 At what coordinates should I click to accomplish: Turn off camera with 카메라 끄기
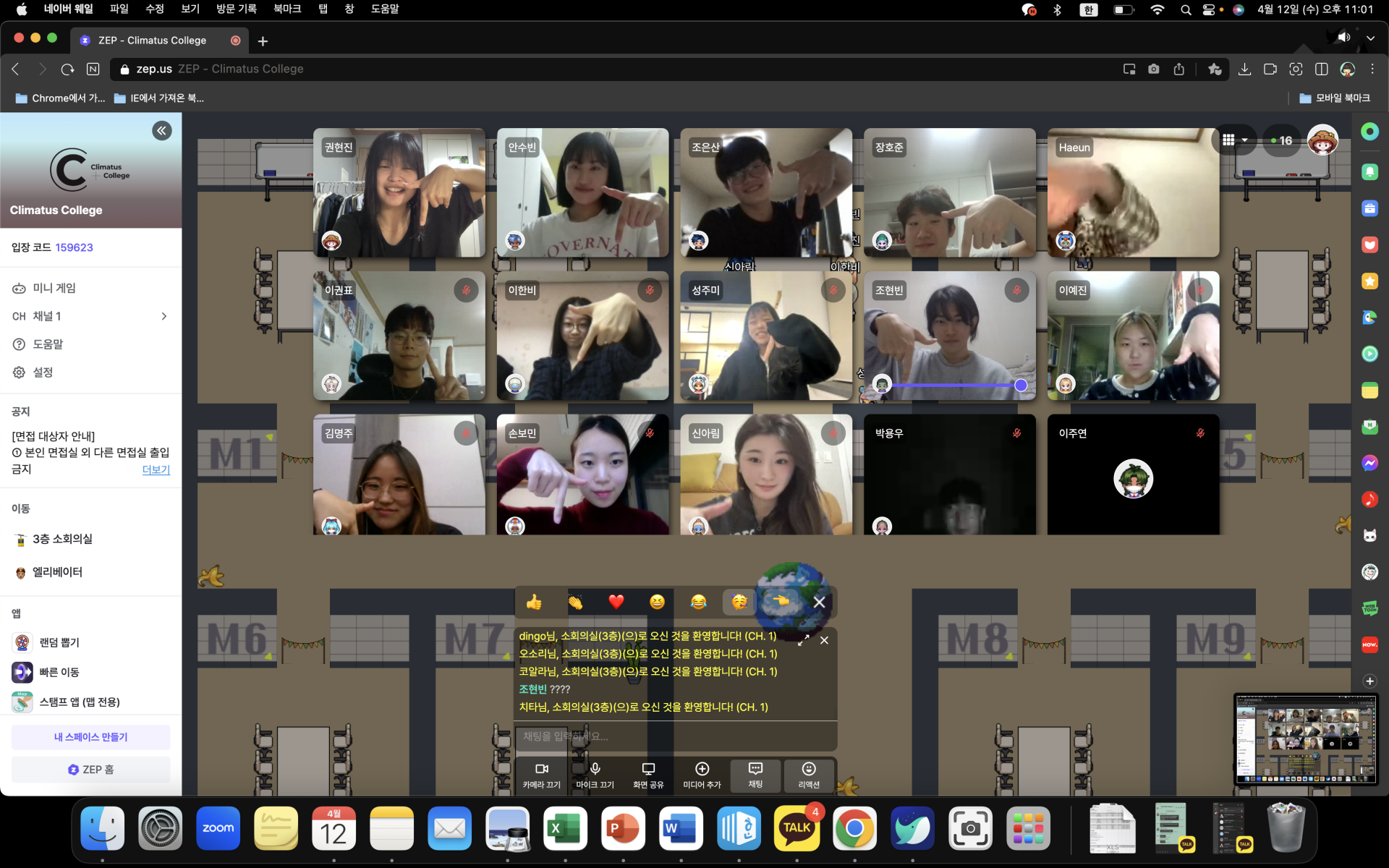point(541,775)
